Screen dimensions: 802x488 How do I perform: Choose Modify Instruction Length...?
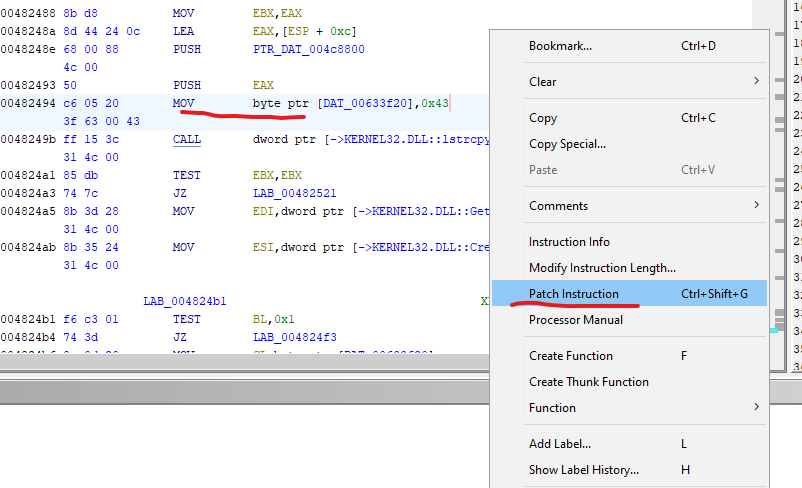click(x=602, y=268)
